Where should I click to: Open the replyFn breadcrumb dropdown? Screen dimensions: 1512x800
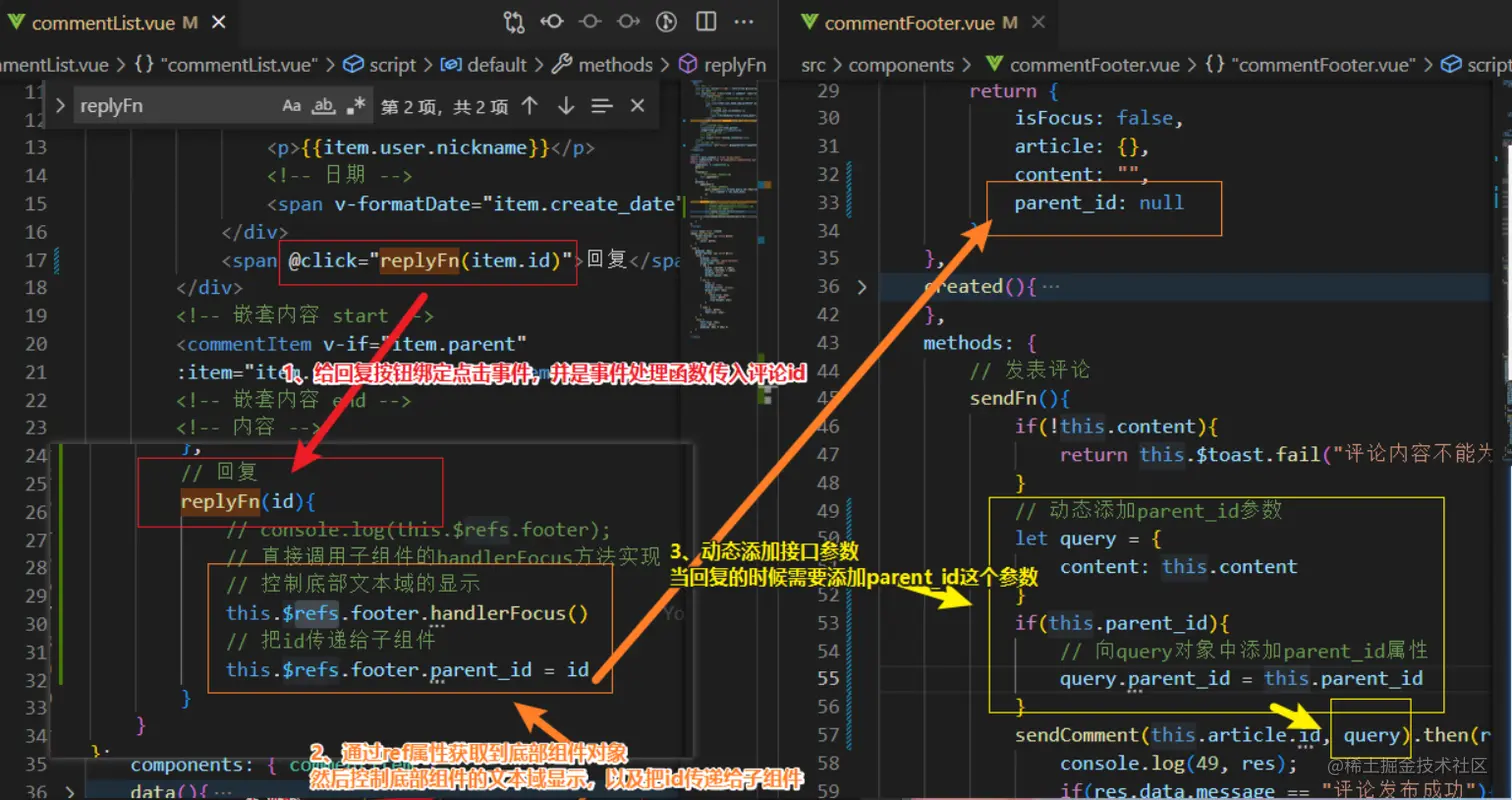[722, 65]
